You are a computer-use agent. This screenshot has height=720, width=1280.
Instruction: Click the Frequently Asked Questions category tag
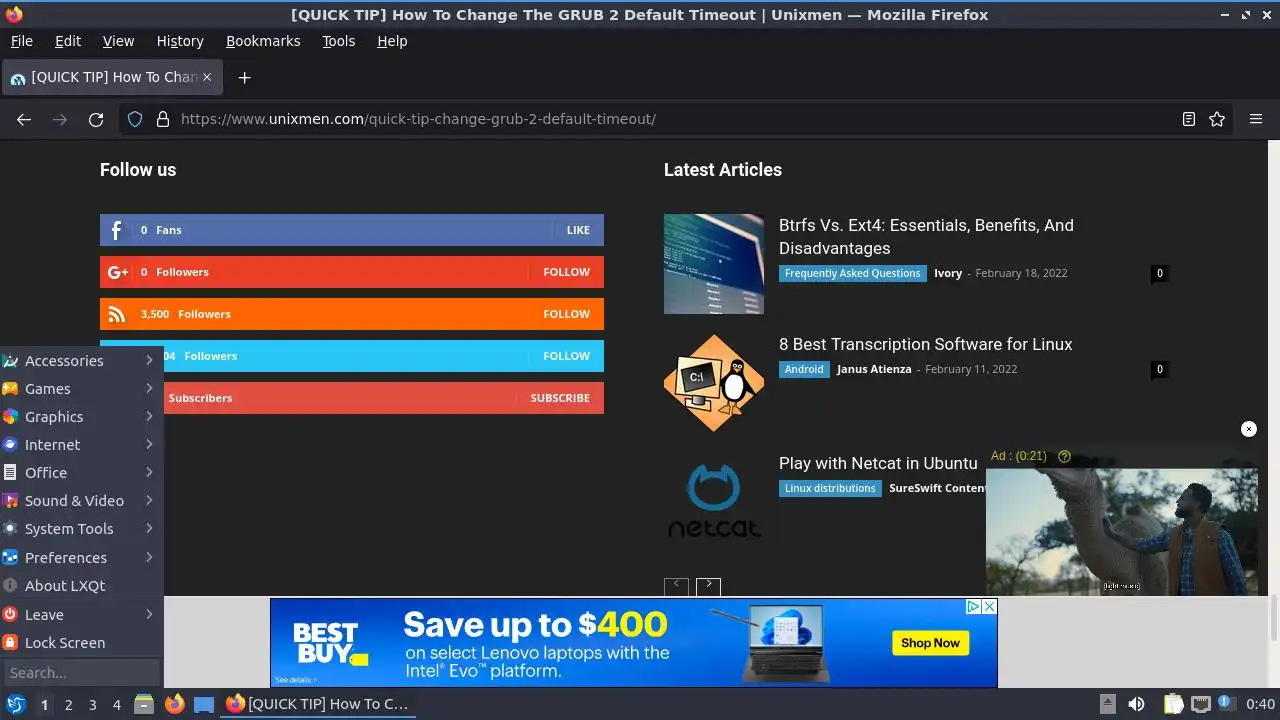(x=852, y=273)
